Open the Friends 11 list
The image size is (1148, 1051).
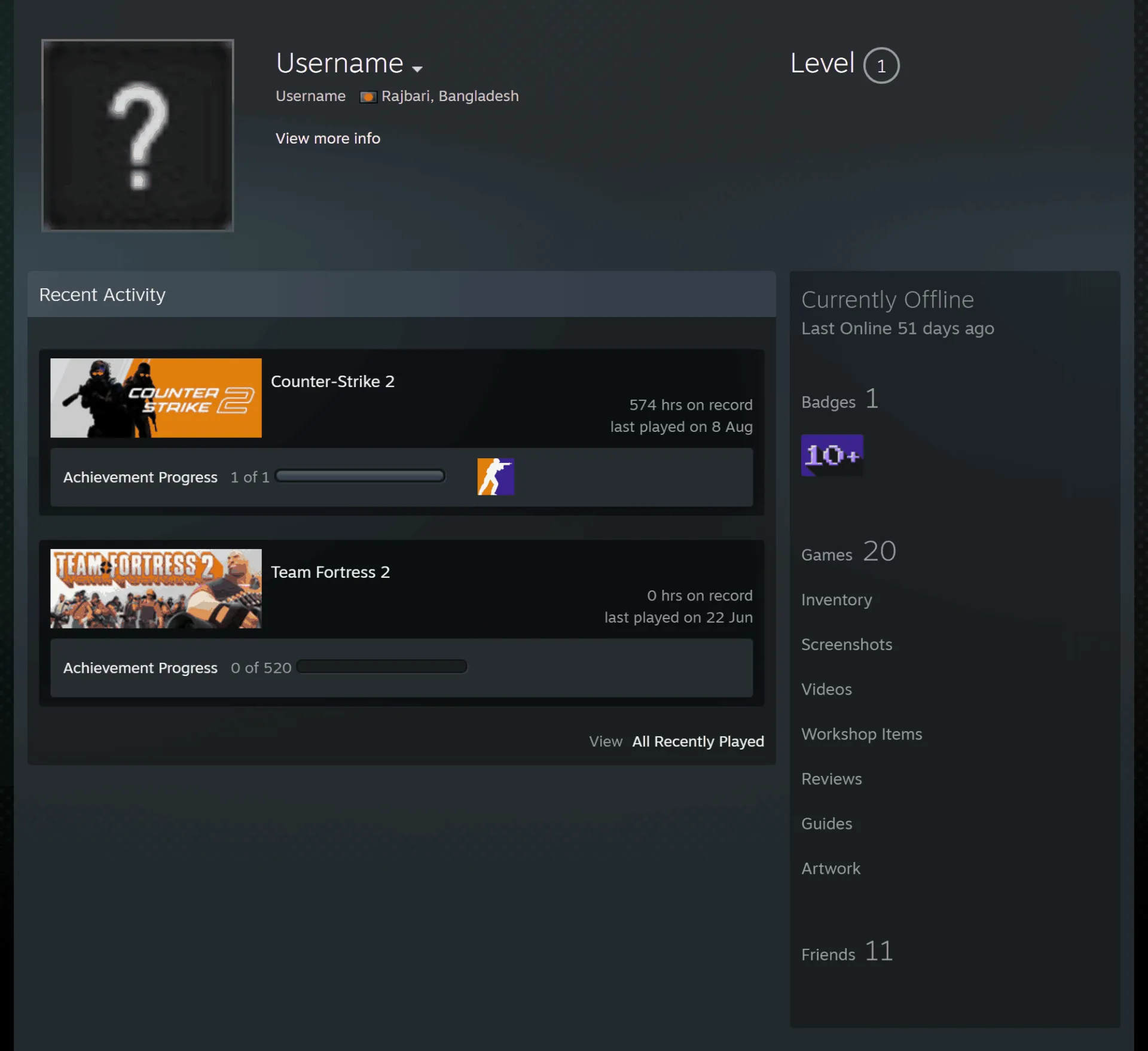(x=847, y=952)
